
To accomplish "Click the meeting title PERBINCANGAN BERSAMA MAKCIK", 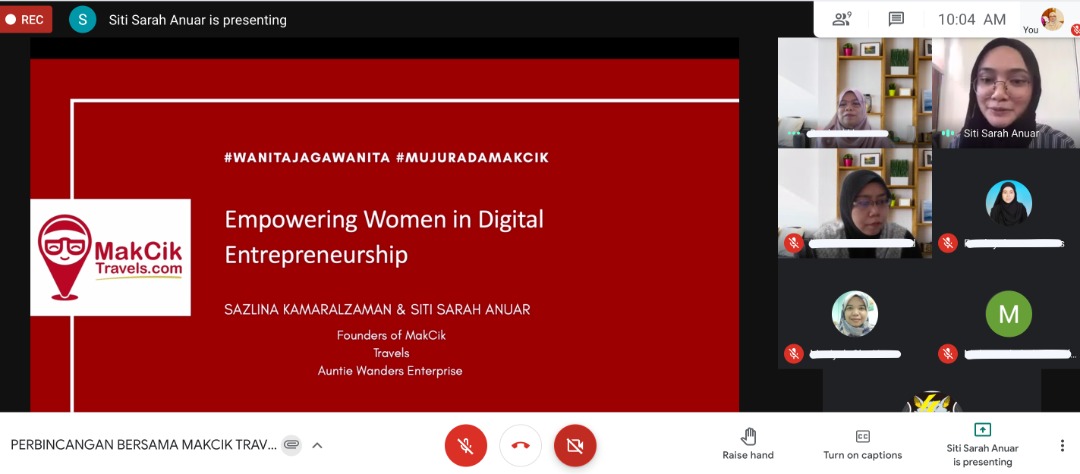I will click(143, 445).
